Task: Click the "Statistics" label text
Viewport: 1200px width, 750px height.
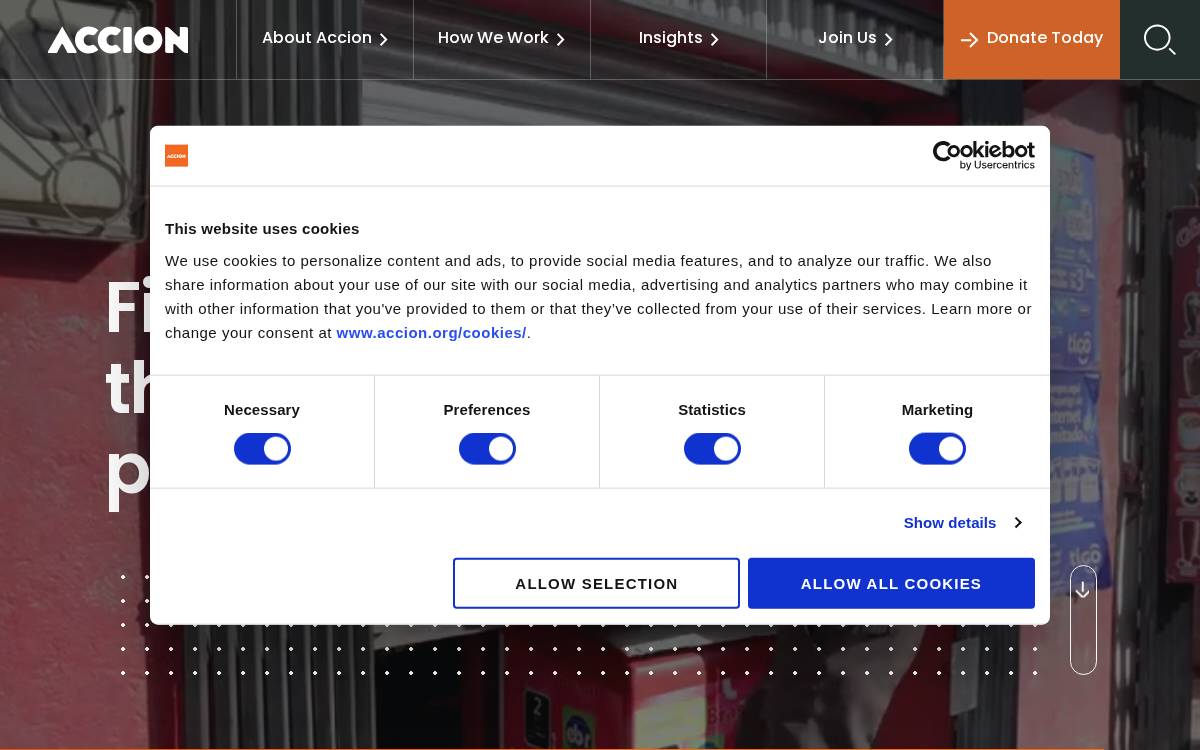Action: point(712,410)
